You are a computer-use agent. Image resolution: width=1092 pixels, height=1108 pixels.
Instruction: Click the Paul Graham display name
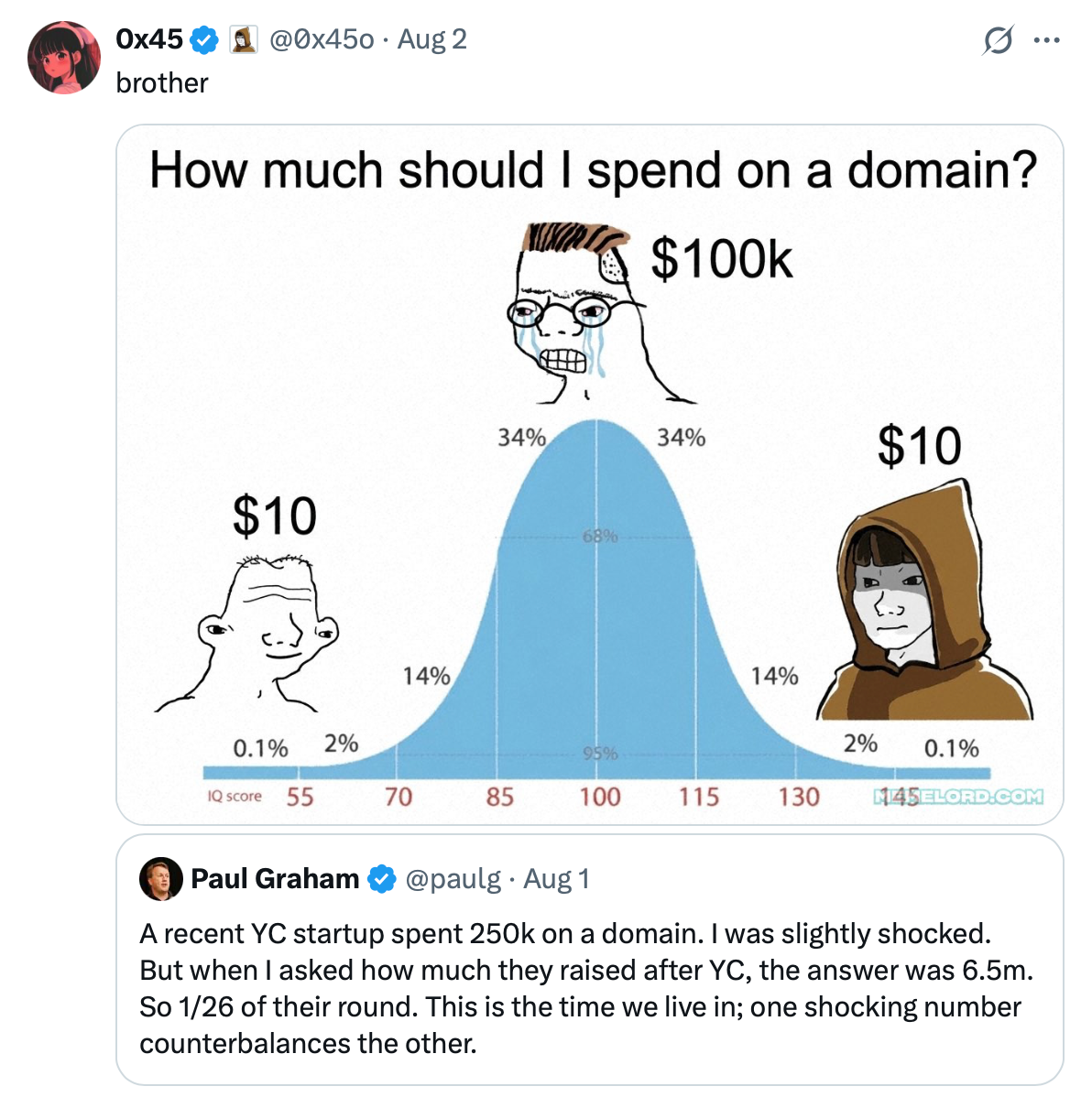[x=275, y=879]
